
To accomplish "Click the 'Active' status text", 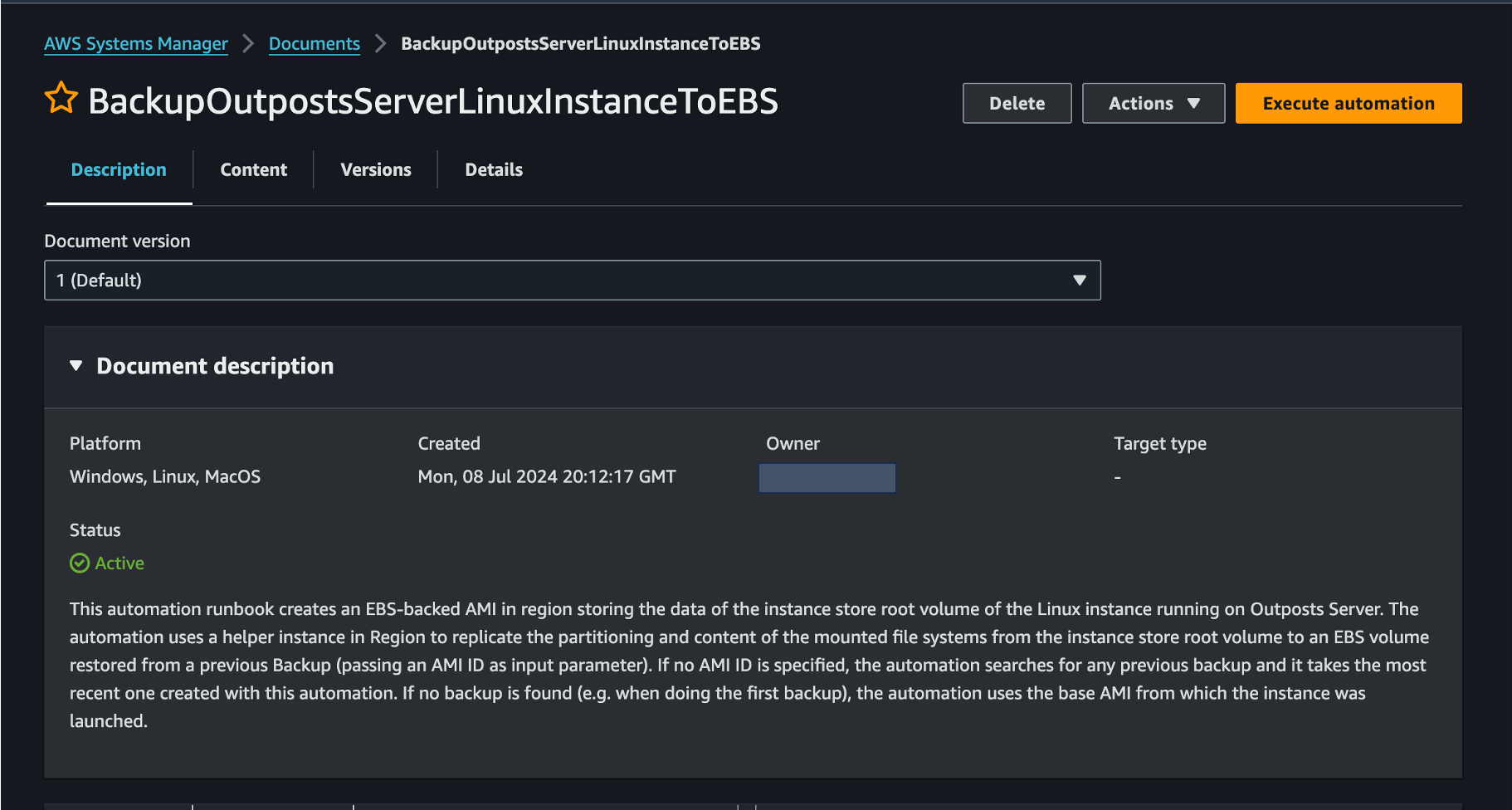I will click(119, 564).
